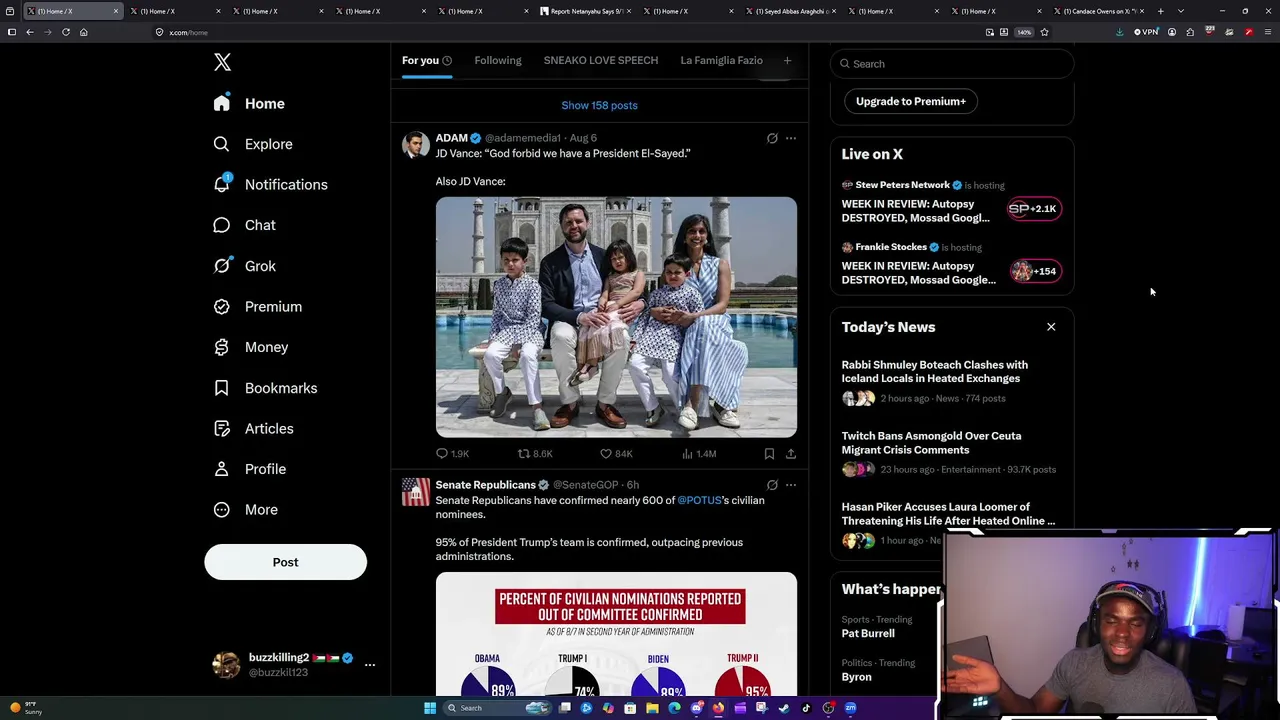This screenshot has height=720, width=1280.
Task: Open more options on Senate Republicans post
Action: tap(790, 485)
